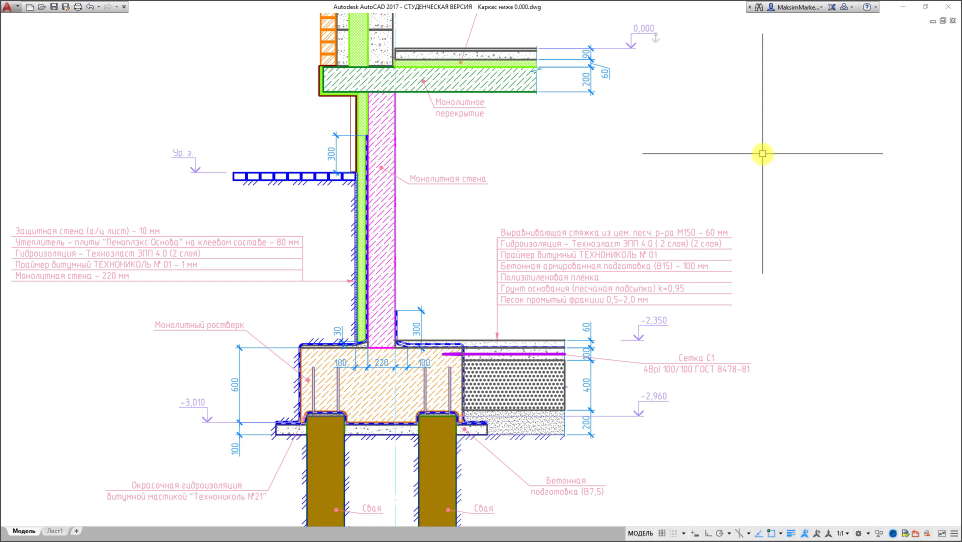Expand the redo history dropdown arrow
The width and height of the screenshot is (962, 542).
pos(117,7)
